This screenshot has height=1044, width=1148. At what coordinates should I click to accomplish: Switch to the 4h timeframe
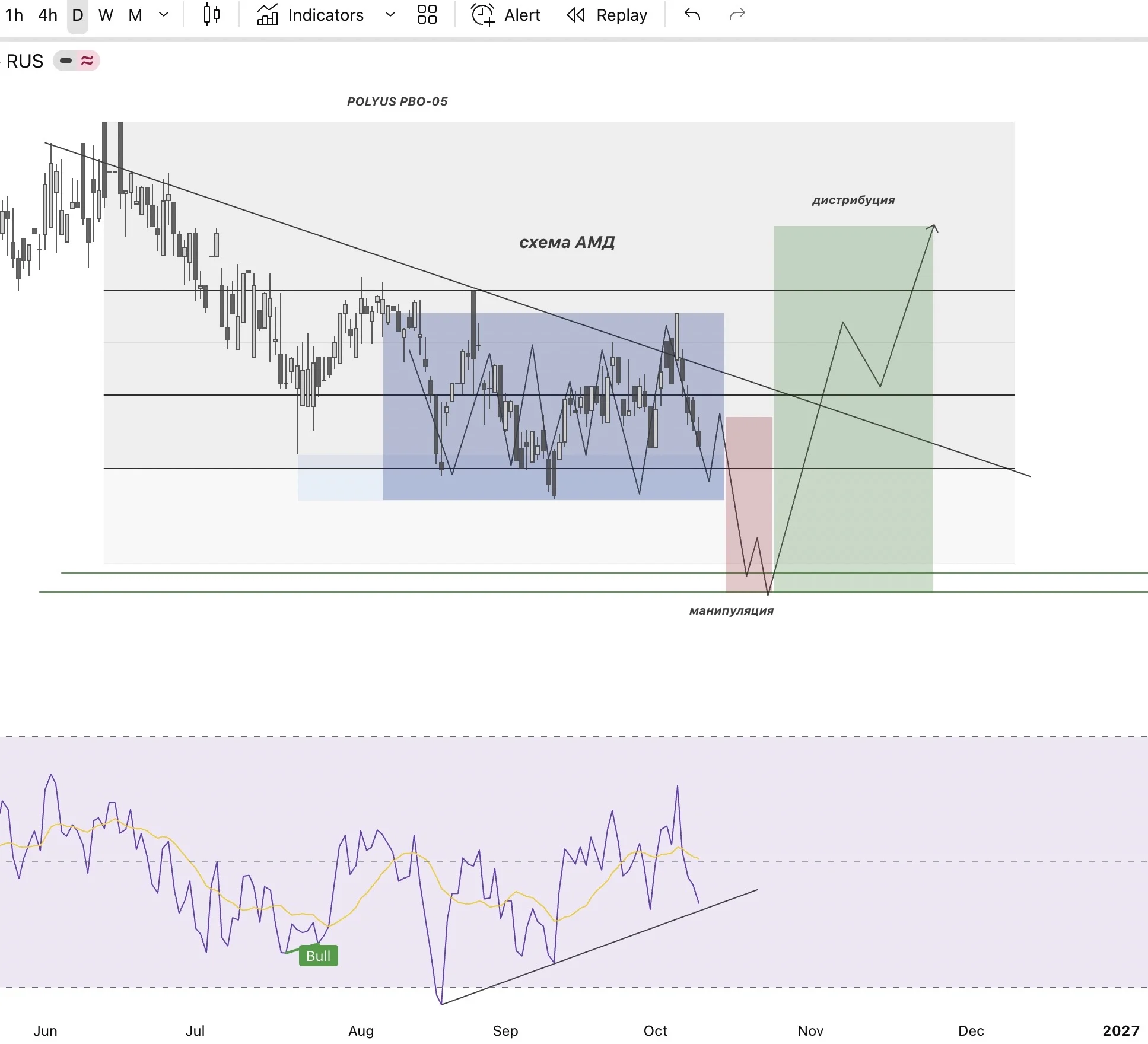click(x=47, y=15)
